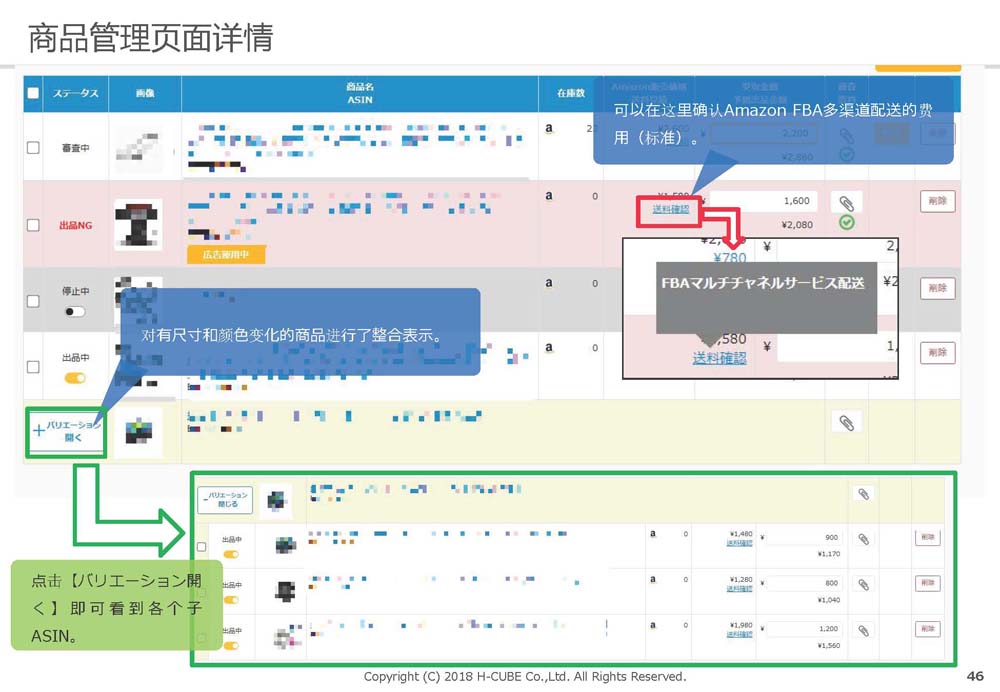Click the Amazon 'a' icon in the ¥1,480 row
Image resolution: width=1000 pixels, height=692 pixels.
pos(652,533)
